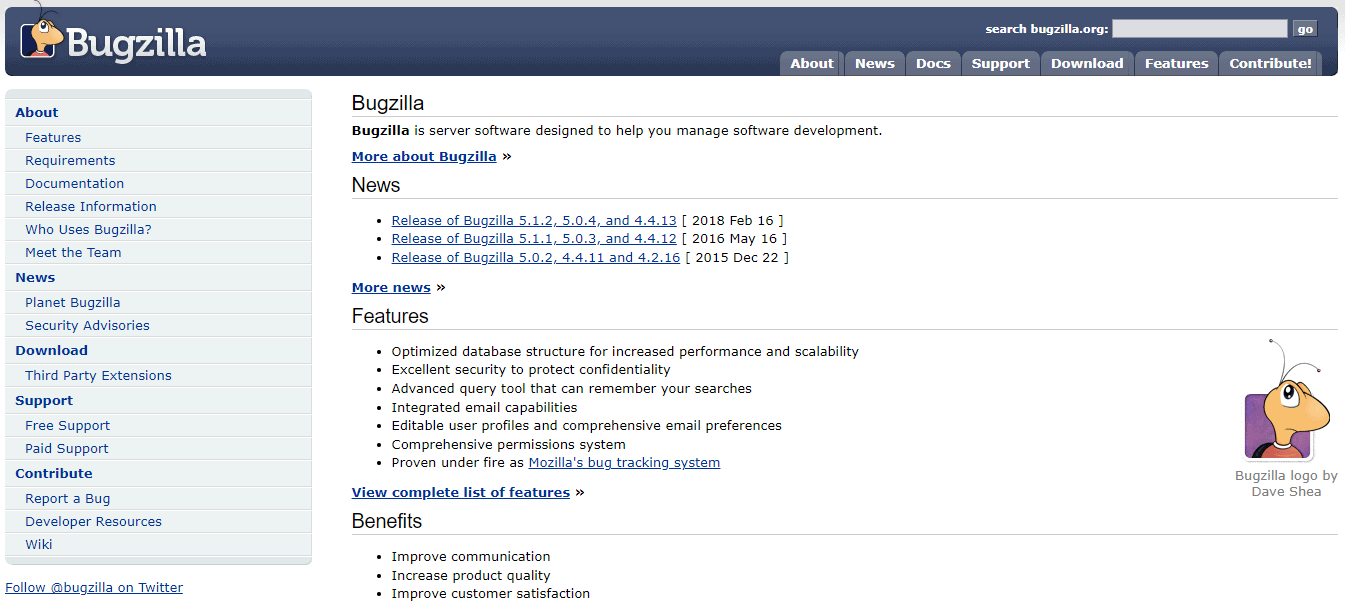Image resolution: width=1345 pixels, height=605 pixels.
Task: Click the 'Integrated email capabilities' feature text
Action: pyautogui.click(x=485, y=407)
